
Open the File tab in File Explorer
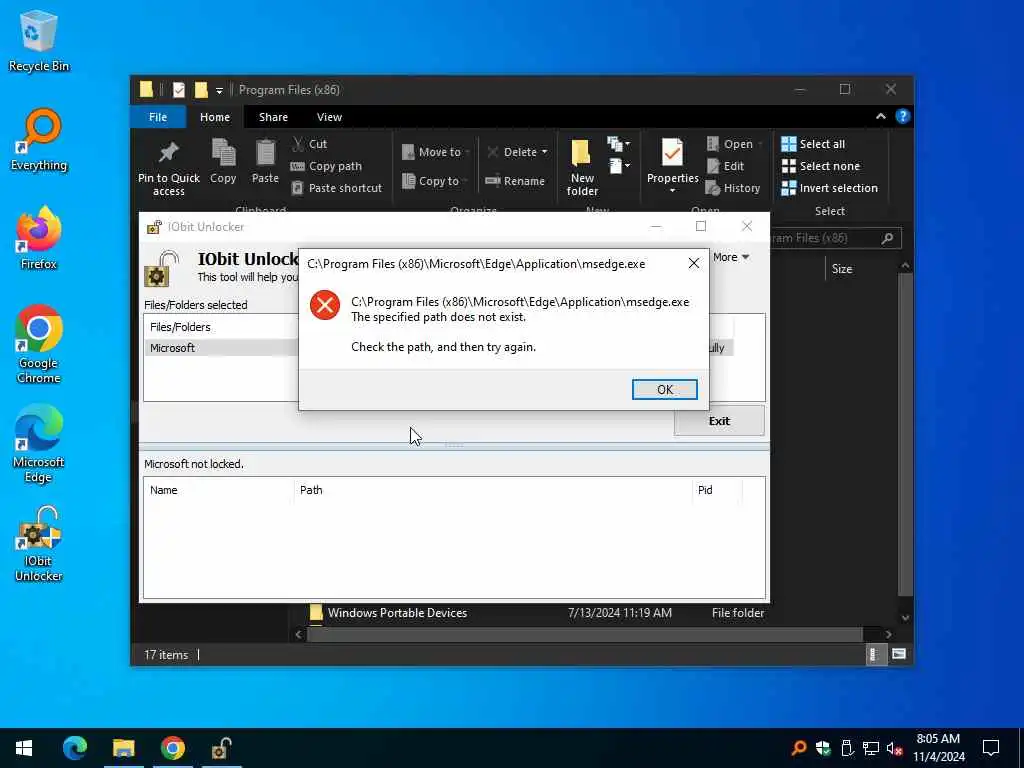click(158, 117)
